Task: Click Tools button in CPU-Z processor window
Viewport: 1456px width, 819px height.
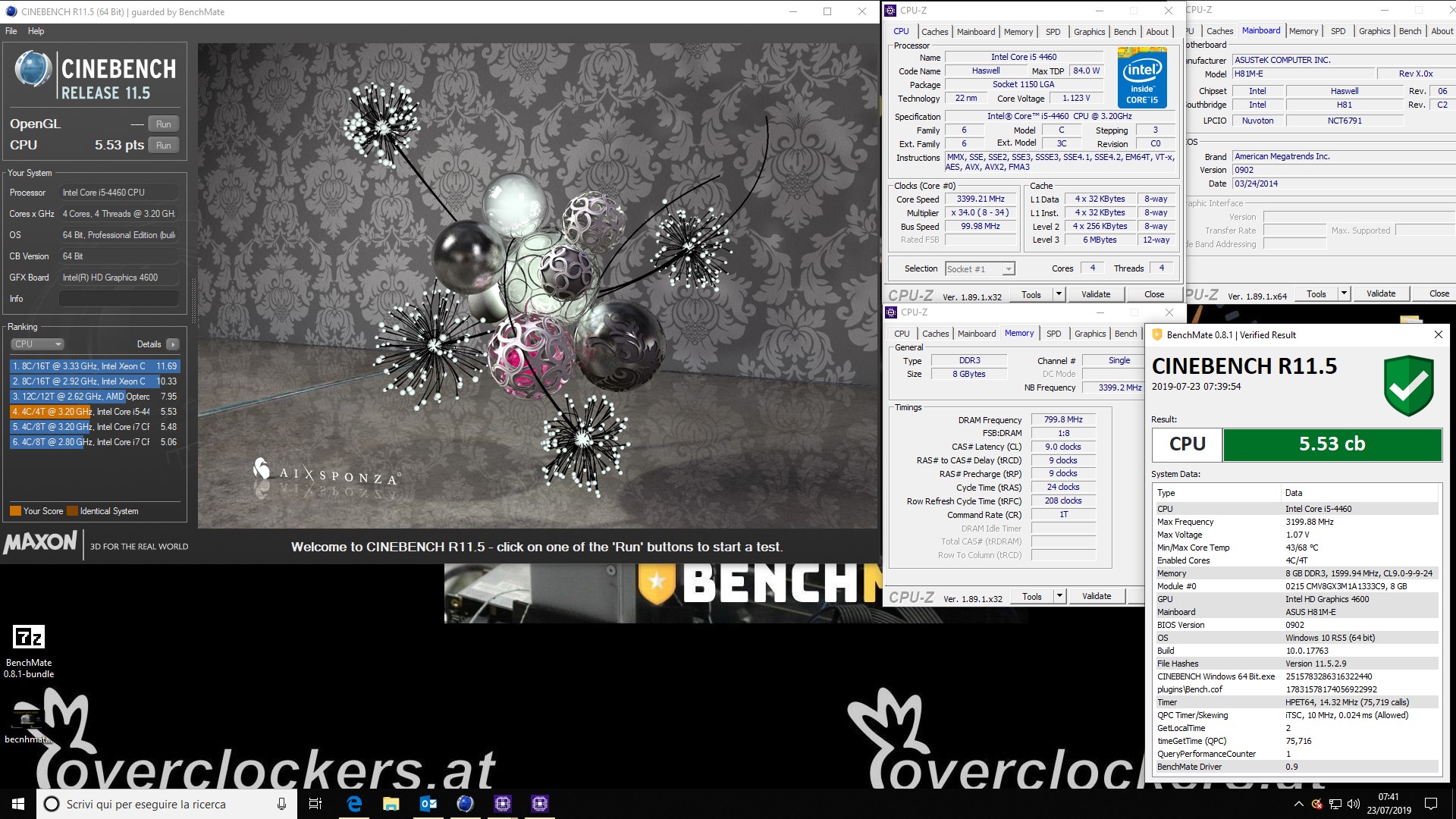Action: (x=1031, y=294)
